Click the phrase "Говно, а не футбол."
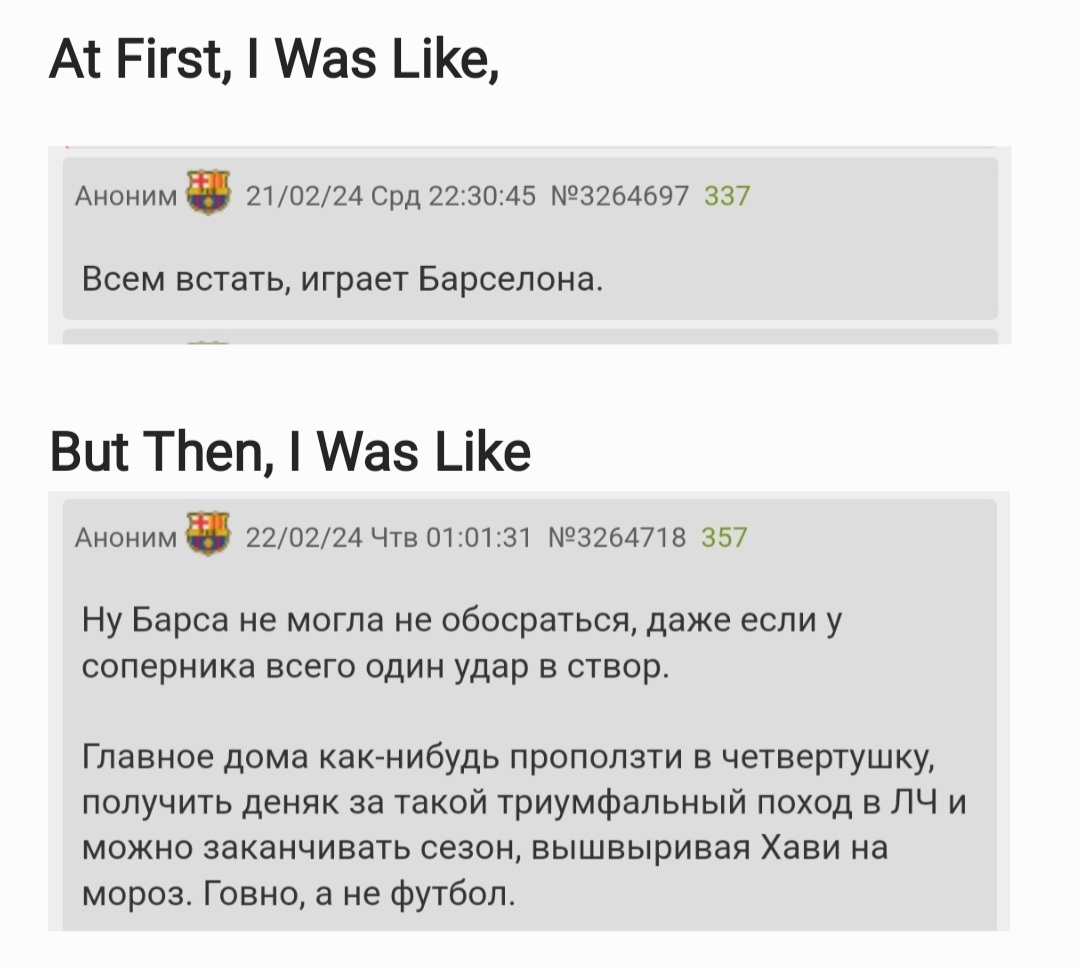1080x967 pixels. pyautogui.click(x=360, y=894)
